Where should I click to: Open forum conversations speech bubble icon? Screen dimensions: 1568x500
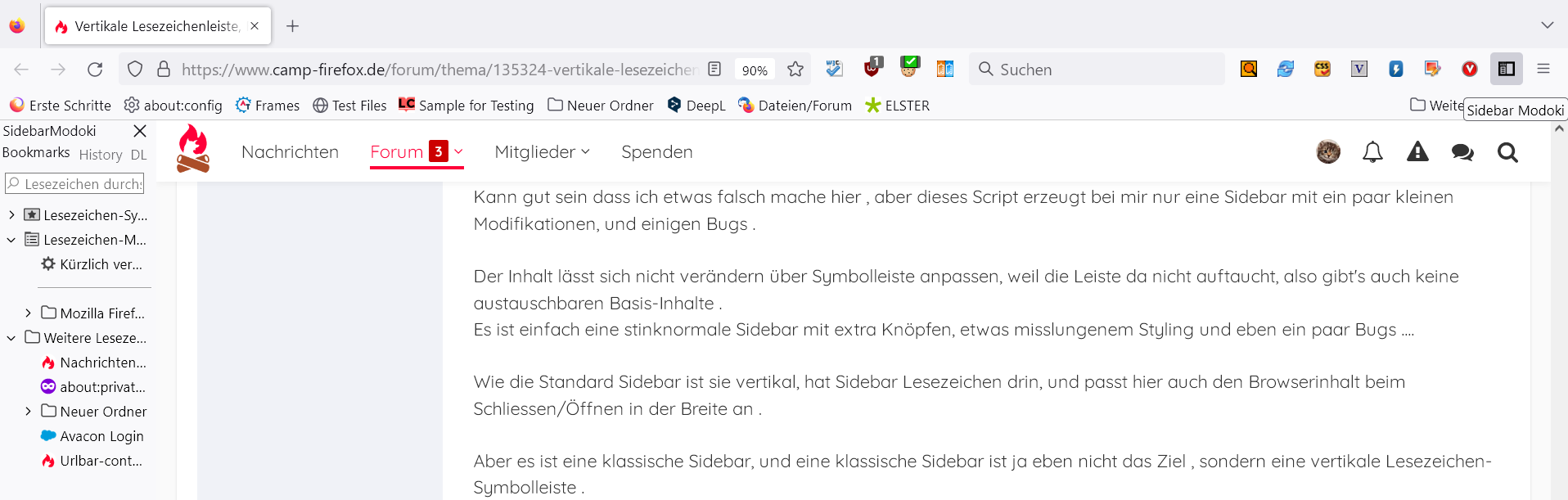(1462, 152)
